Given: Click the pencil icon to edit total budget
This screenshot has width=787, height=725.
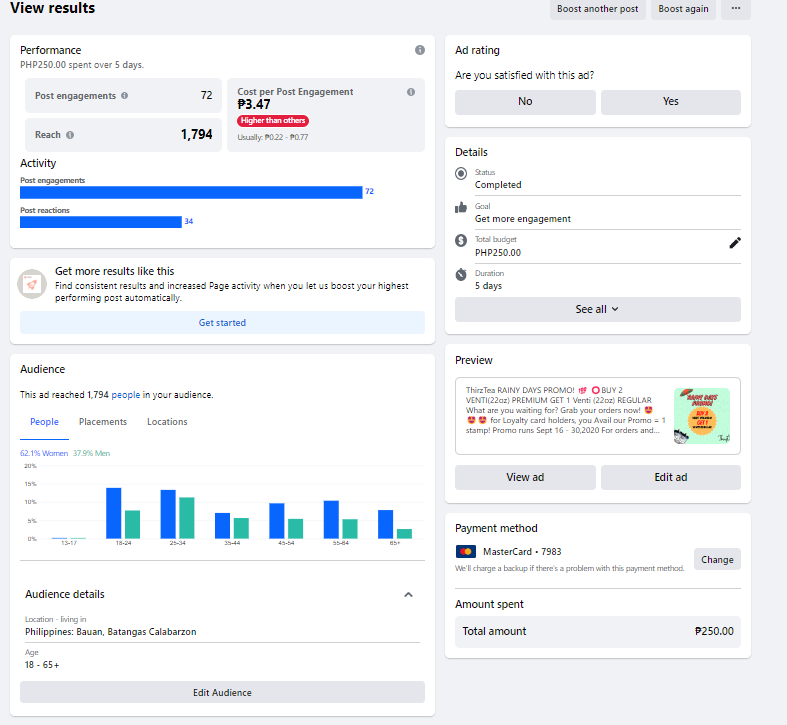Looking at the screenshot, I should click(734, 243).
